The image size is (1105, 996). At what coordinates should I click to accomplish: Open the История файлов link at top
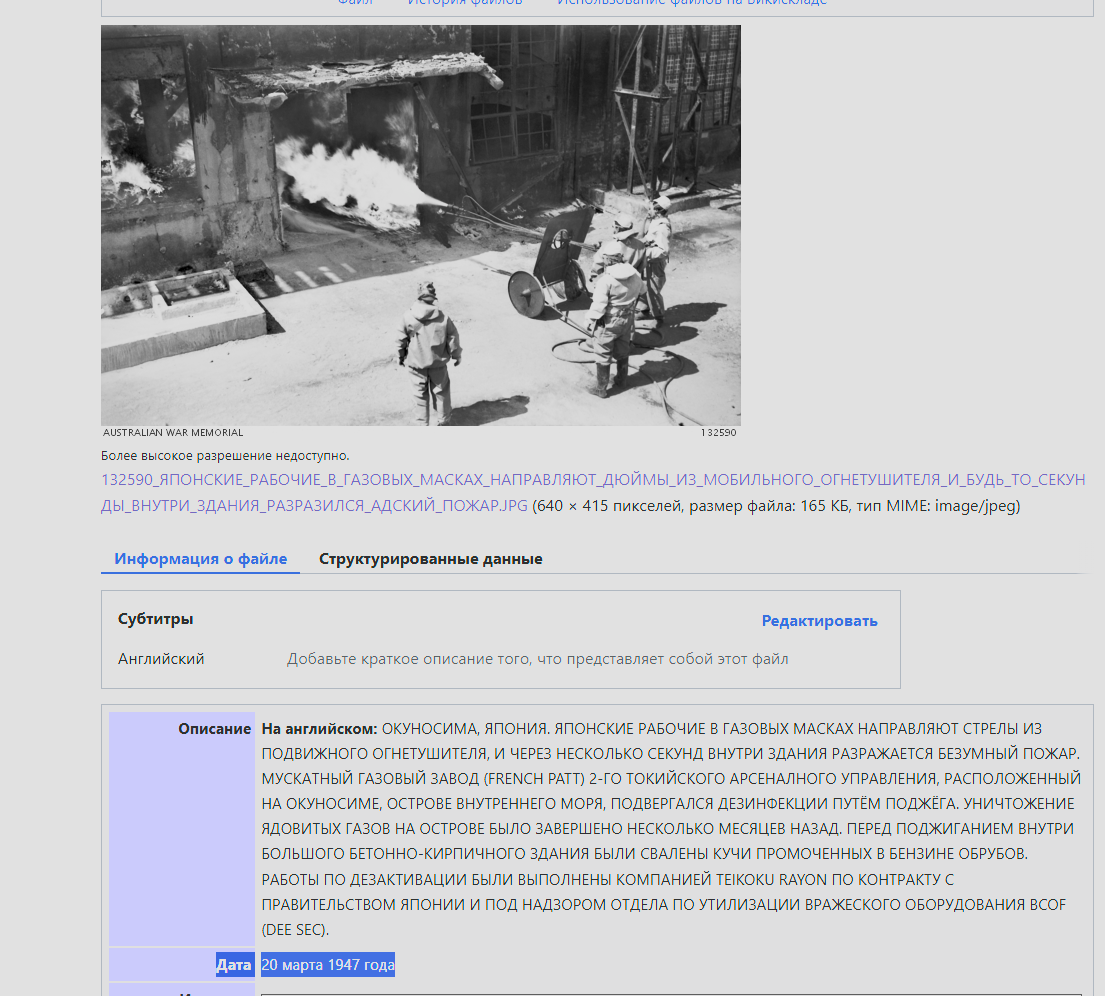[464, 3]
